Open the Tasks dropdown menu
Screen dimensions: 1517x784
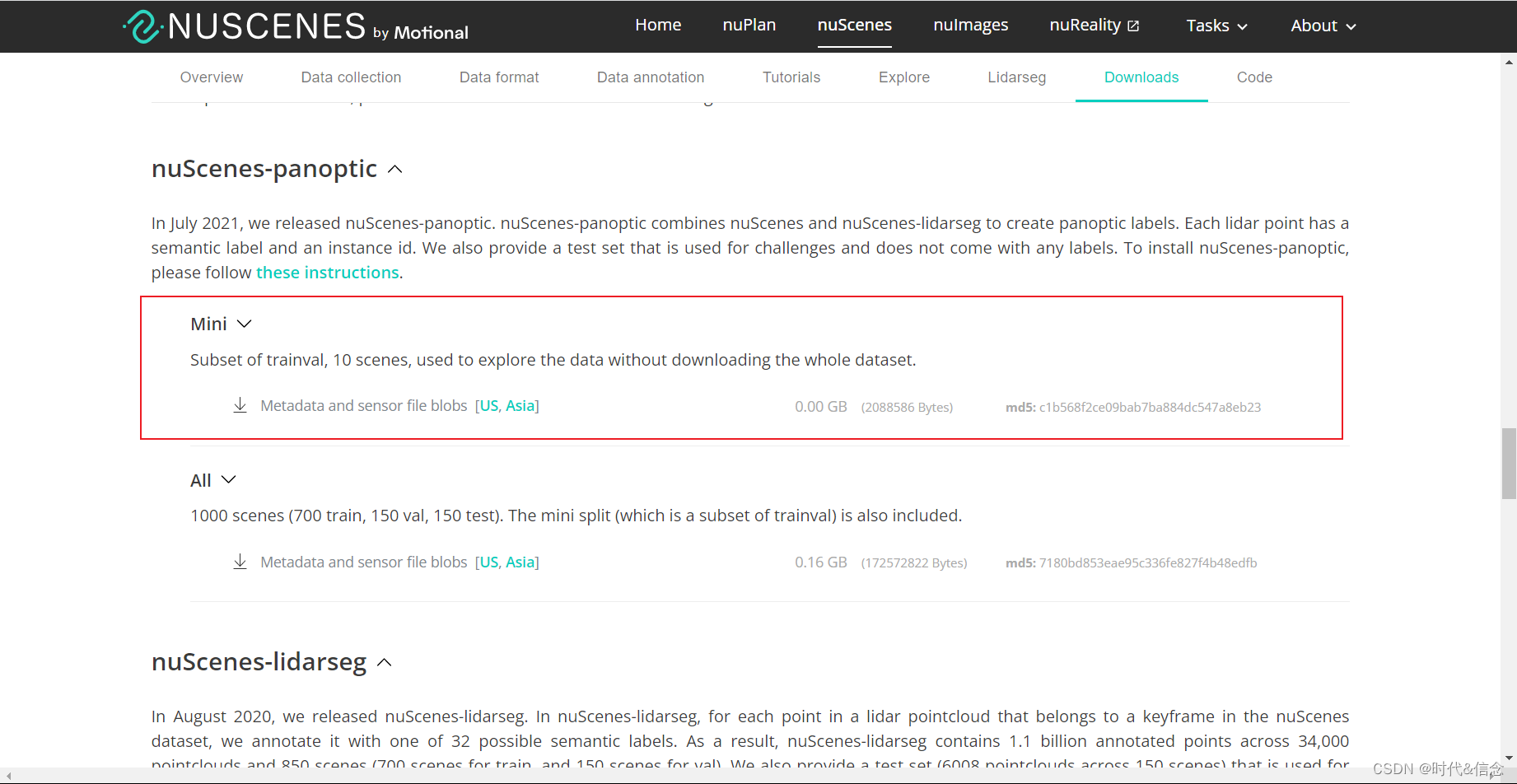coord(1216,26)
